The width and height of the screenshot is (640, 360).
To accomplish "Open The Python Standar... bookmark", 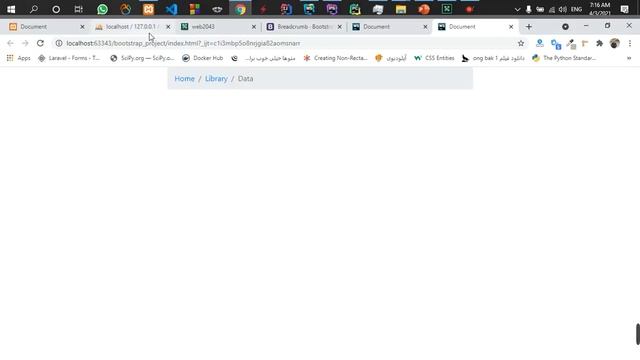I will (564, 58).
